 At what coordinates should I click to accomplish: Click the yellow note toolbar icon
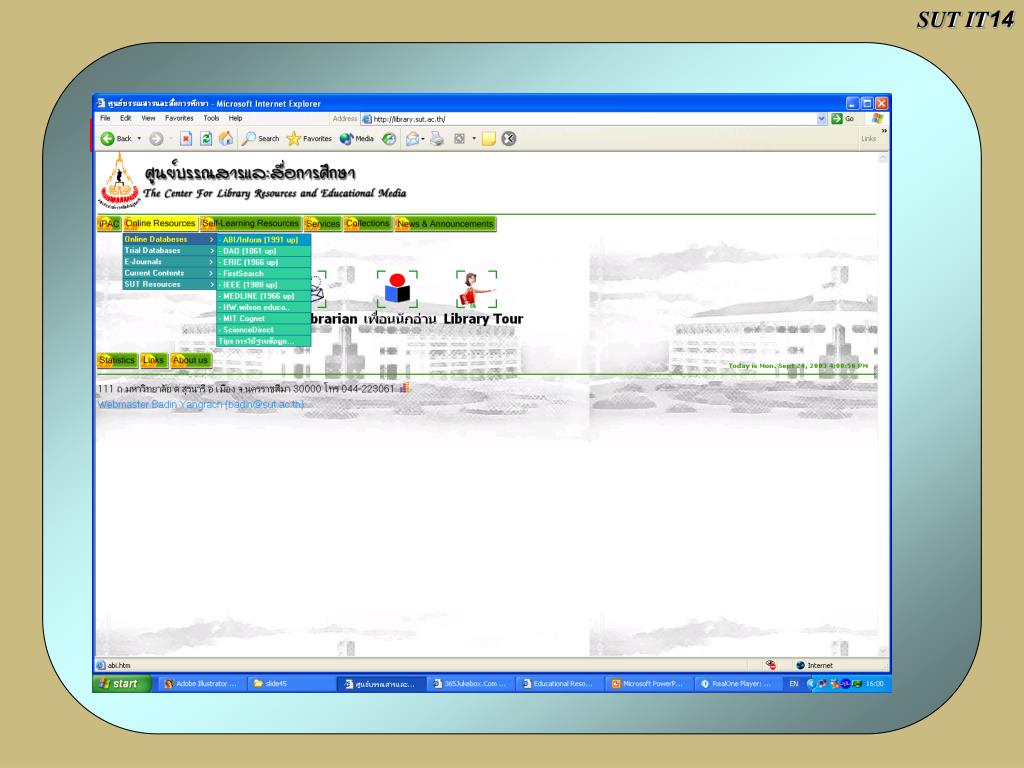coord(488,138)
